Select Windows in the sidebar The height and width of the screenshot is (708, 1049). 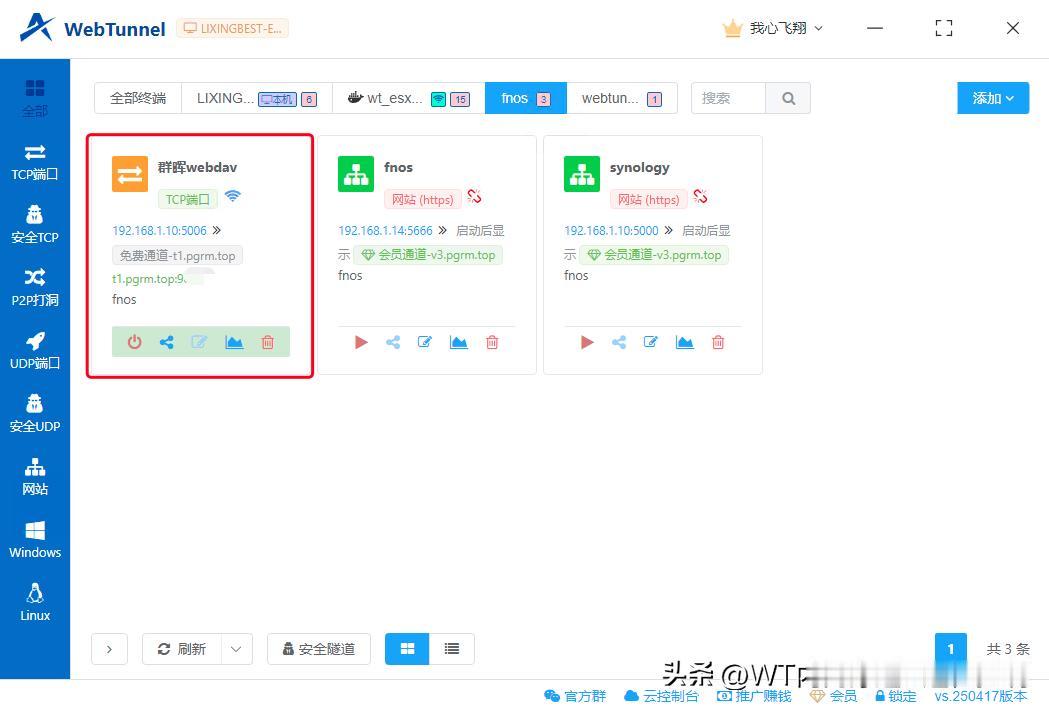pos(35,540)
